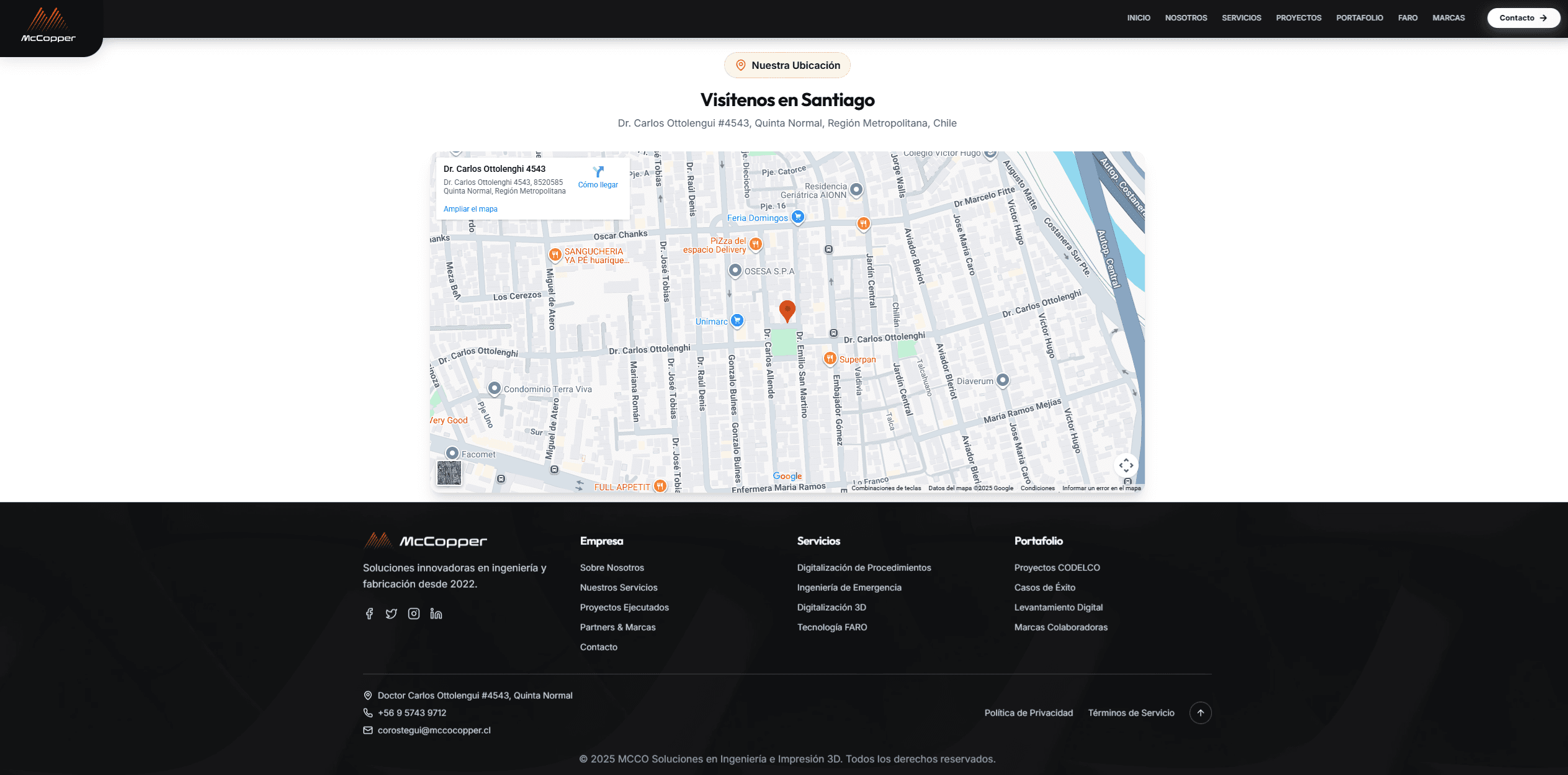Open the Facebook social icon in footer
1568x775 pixels.
tap(369, 614)
